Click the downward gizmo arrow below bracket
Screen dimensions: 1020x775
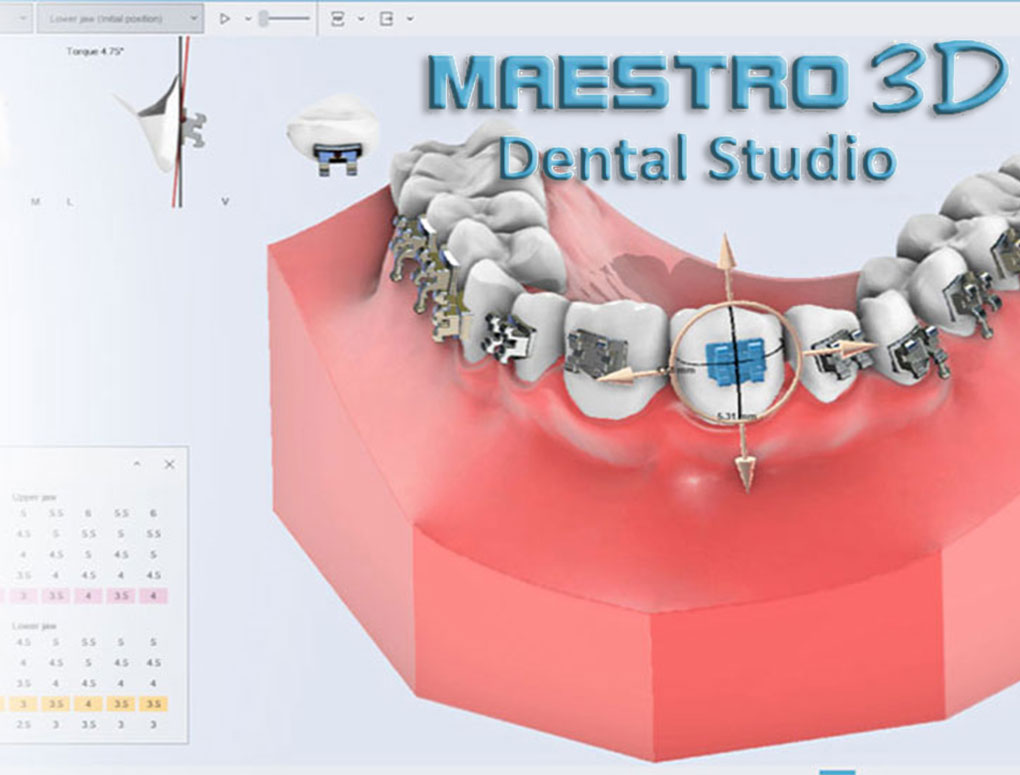pyautogui.click(x=745, y=472)
